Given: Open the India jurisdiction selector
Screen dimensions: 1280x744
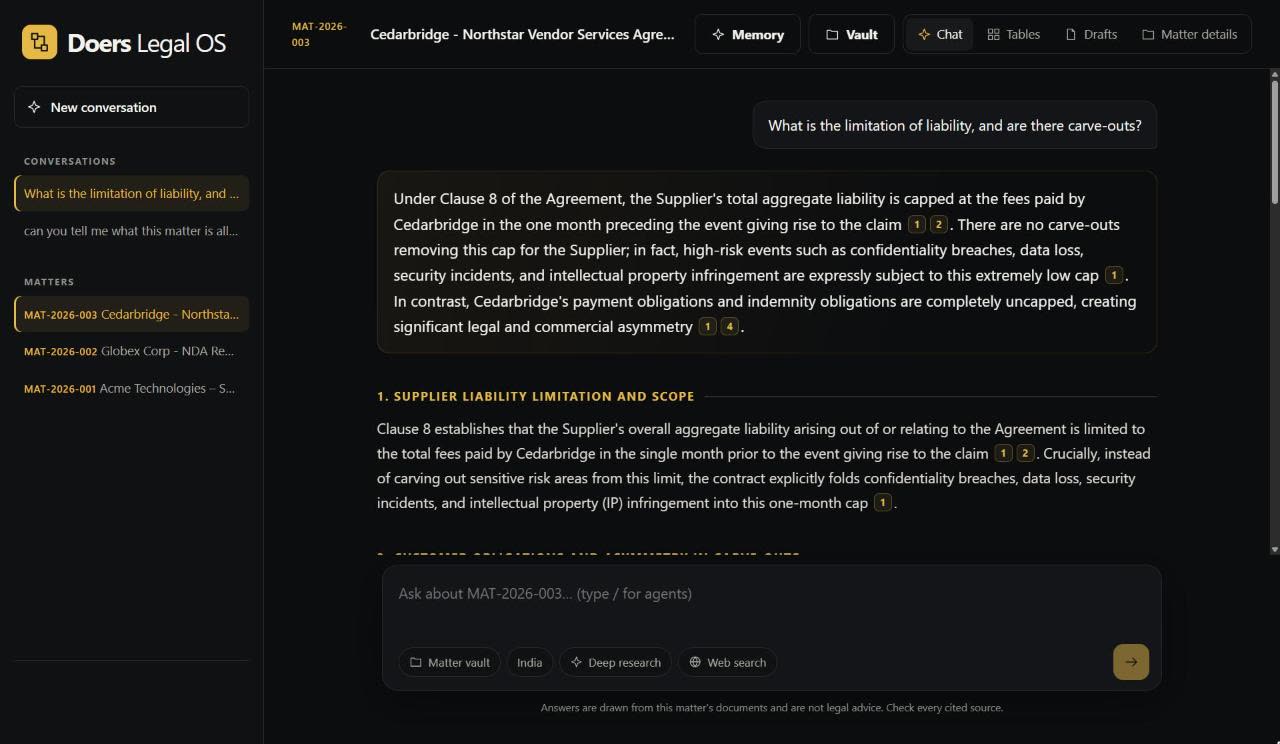Looking at the screenshot, I should (x=529, y=662).
